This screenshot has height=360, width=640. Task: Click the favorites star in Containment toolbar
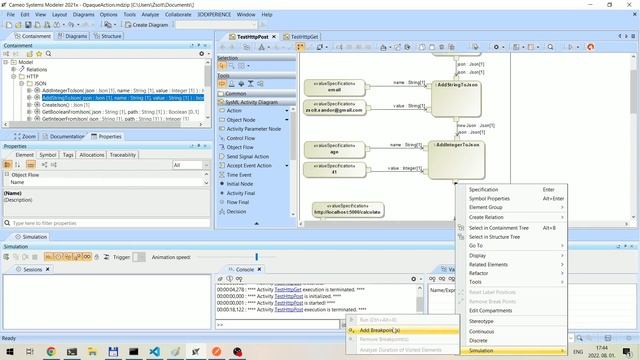(39, 53)
